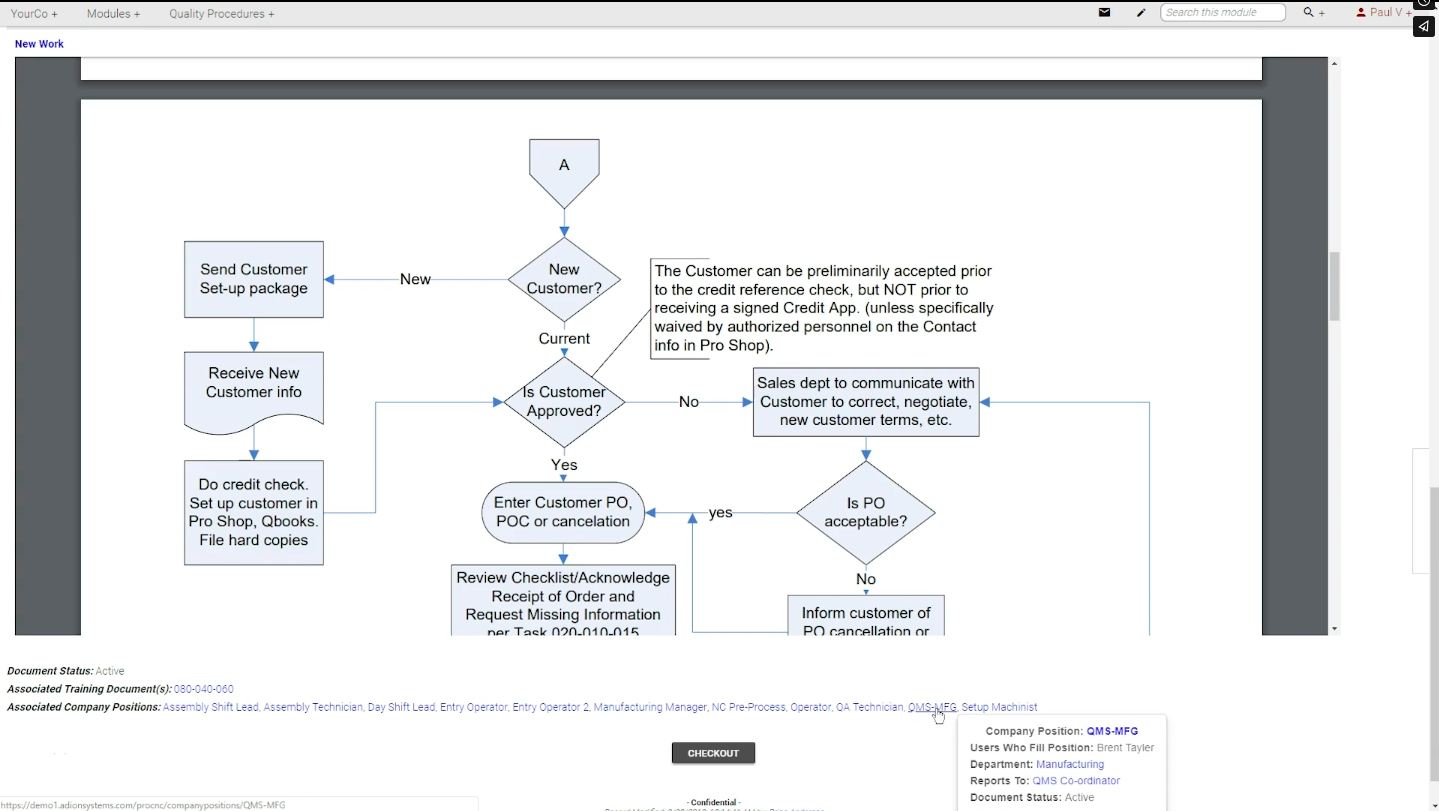The height and width of the screenshot is (811, 1439).
Task: Open the QMS Co-ordinator link
Action: point(1076,781)
